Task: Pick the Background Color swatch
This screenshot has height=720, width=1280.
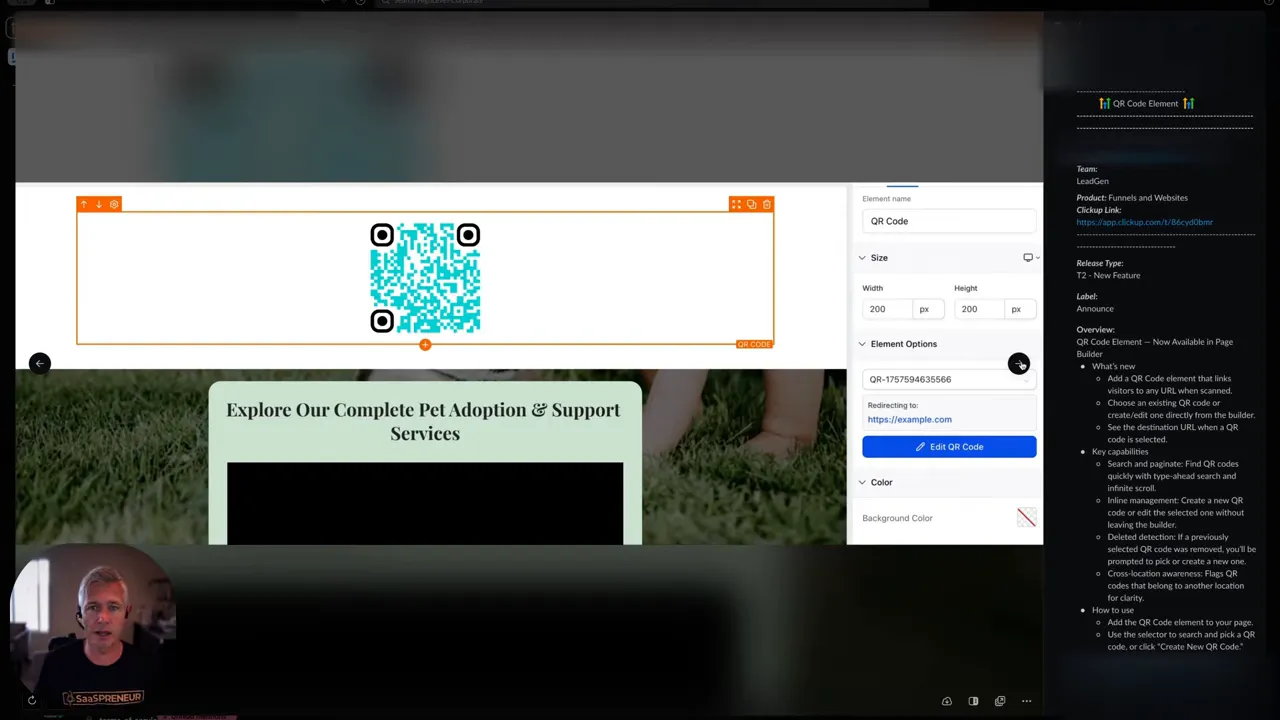Action: point(1026,517)
